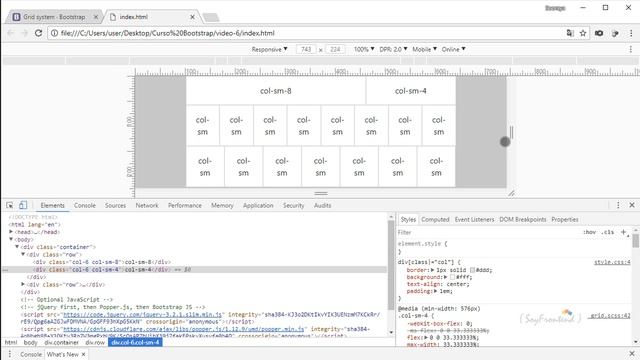Collapse the body element node
The image size is (640, 360).
point(11,239)
